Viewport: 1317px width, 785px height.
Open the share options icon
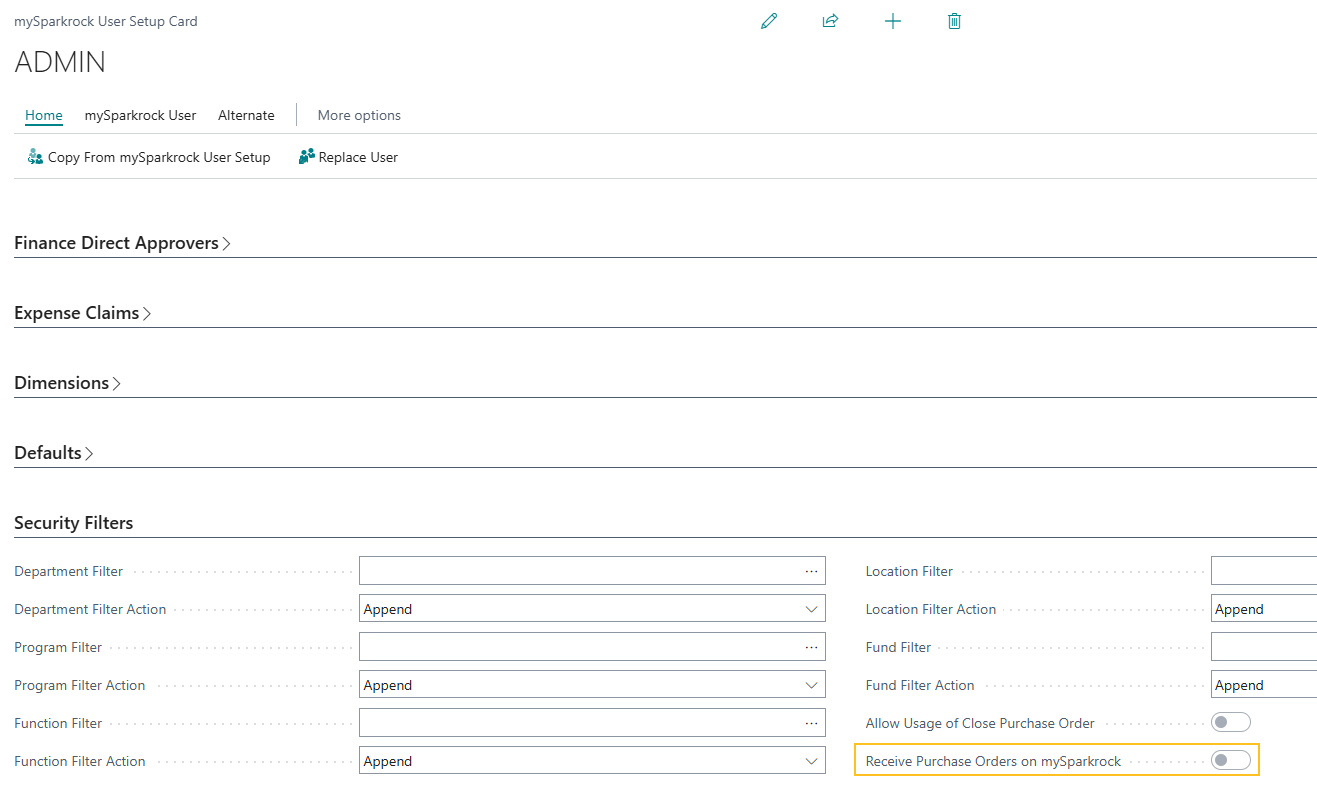coord(830,20)
